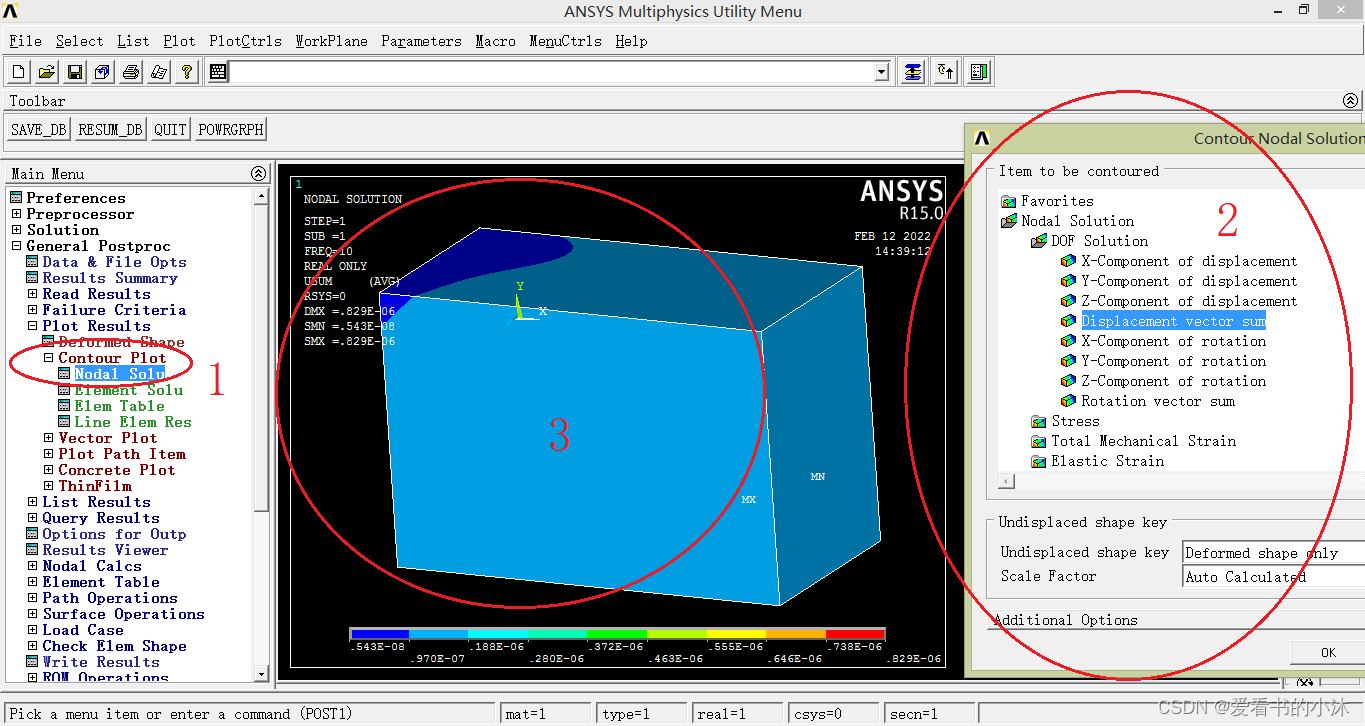Click the printer Image Capture icon
This screenshot has height=726, width=1365.
pyautogui.click(x=131, y=72)
